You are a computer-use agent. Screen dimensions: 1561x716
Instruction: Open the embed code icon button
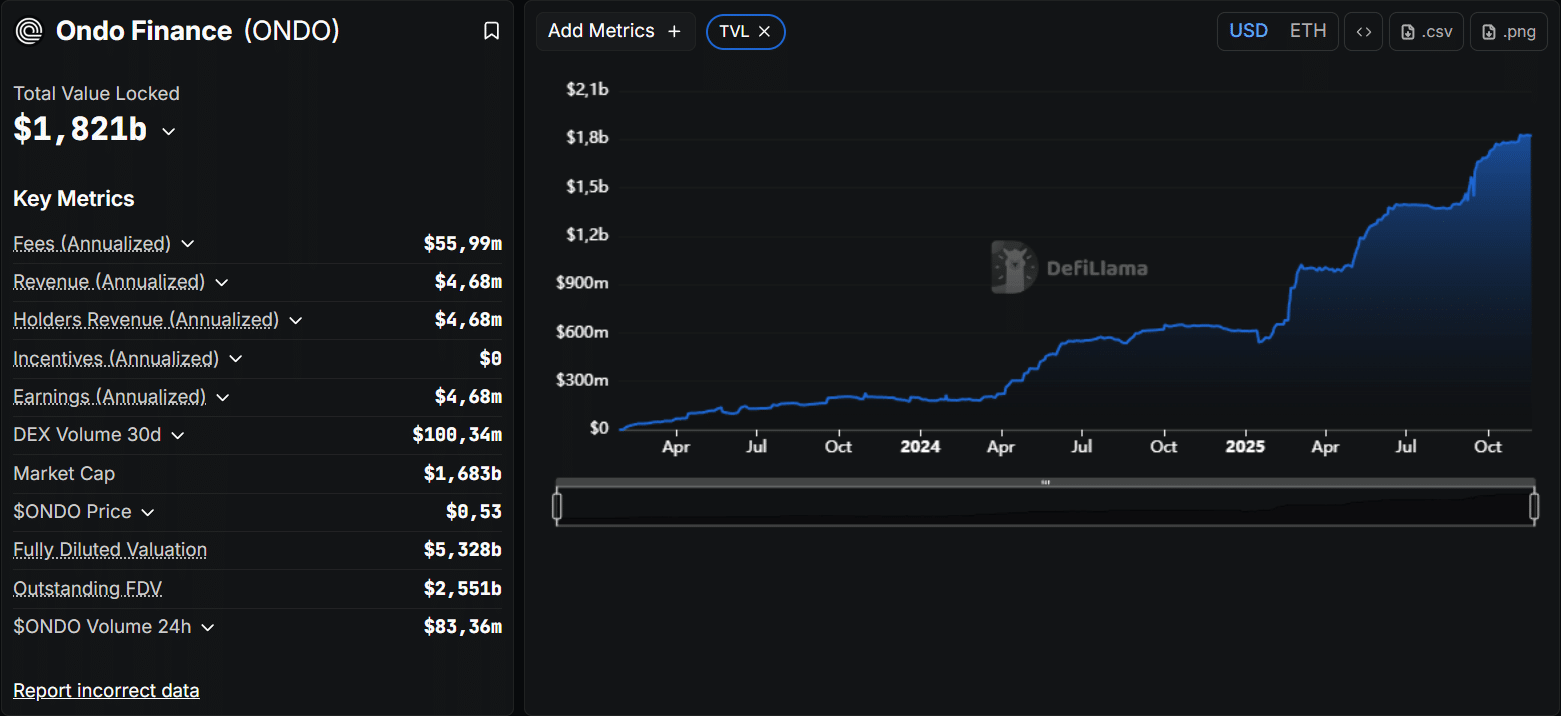[1363, 31]
